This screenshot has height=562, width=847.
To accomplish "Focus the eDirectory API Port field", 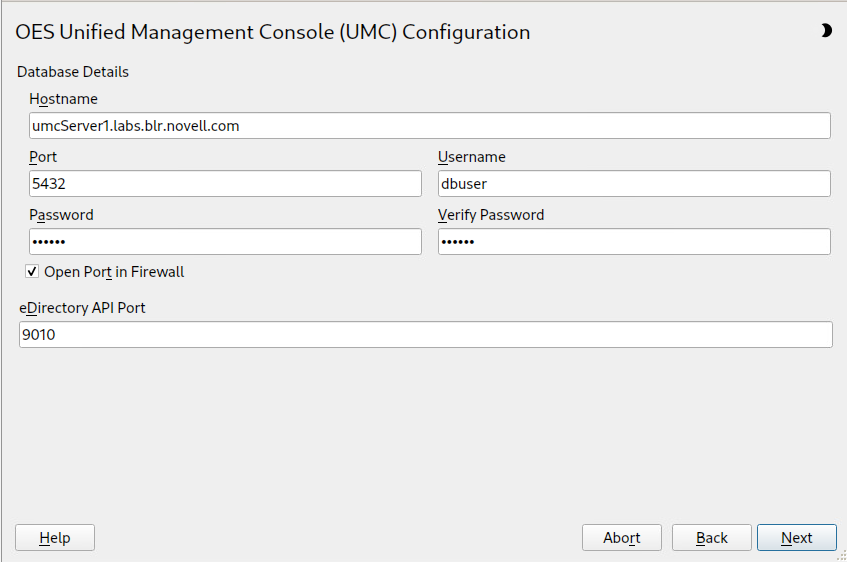I will coord(425,335).
